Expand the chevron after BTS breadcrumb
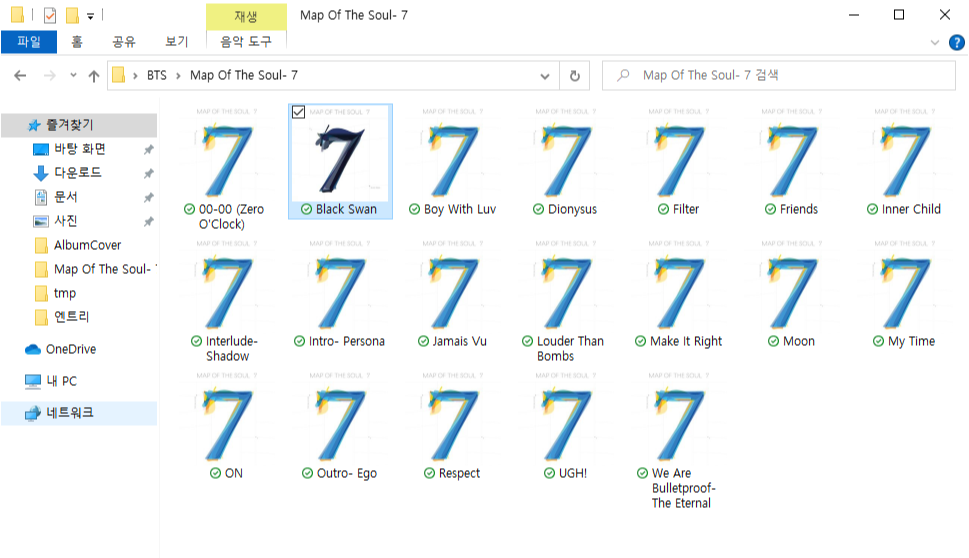The height and width of the screenshot is (558, 969). point(178,75)
